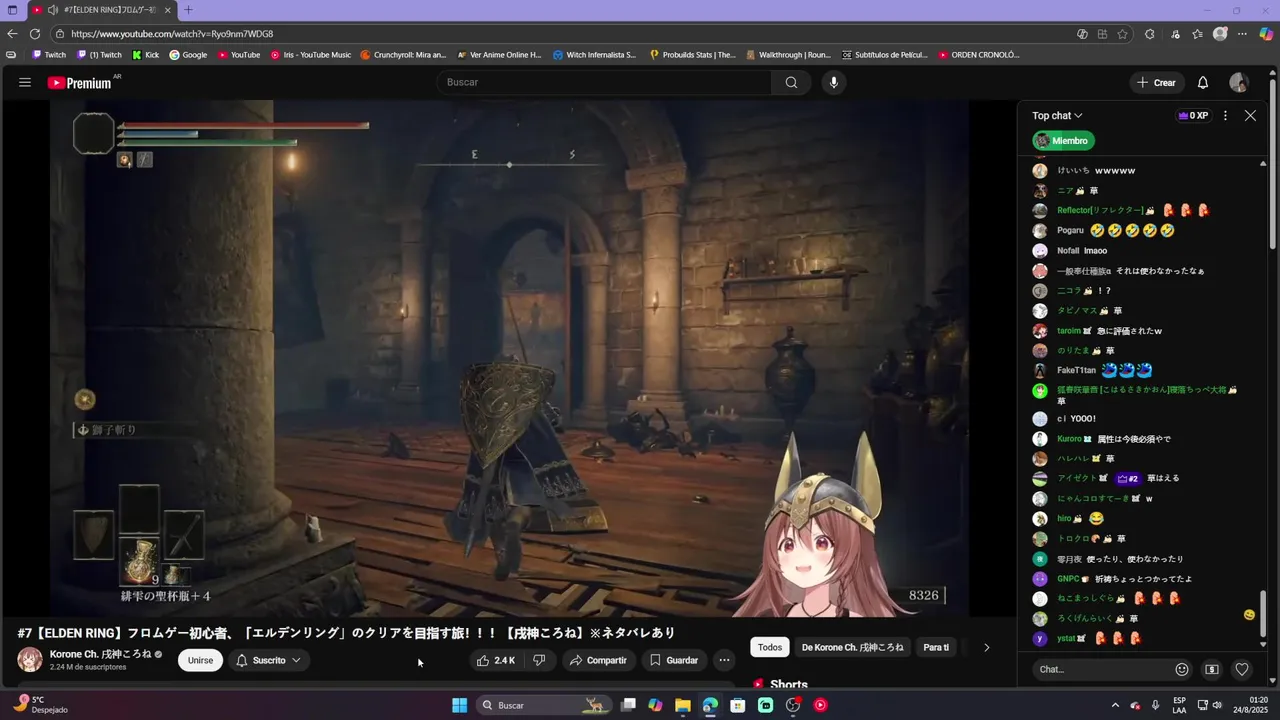Open live chat three-dot options menu
Viewport: 1280px width, 720px height.
point(1225,115)
